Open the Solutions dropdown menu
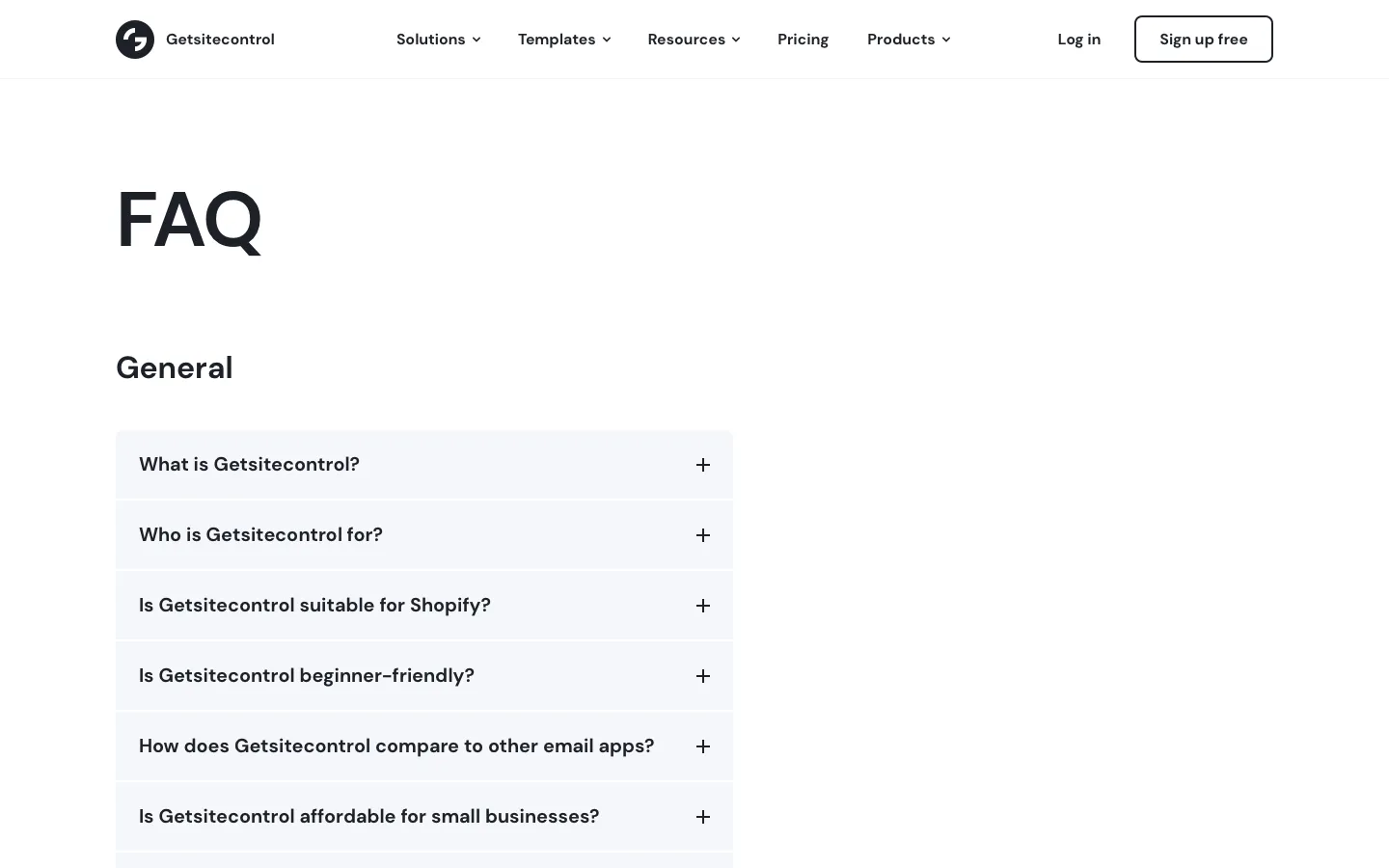Screen dimensions: 1389x868 click(x=438, y=40)
